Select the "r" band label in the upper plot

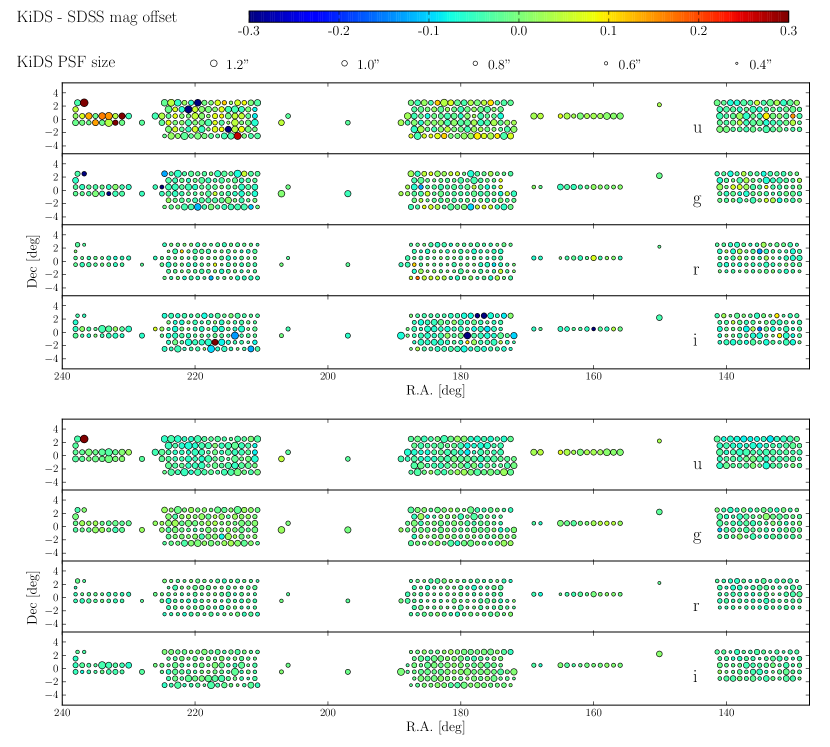pyautogui.click(x=696, y=270)
